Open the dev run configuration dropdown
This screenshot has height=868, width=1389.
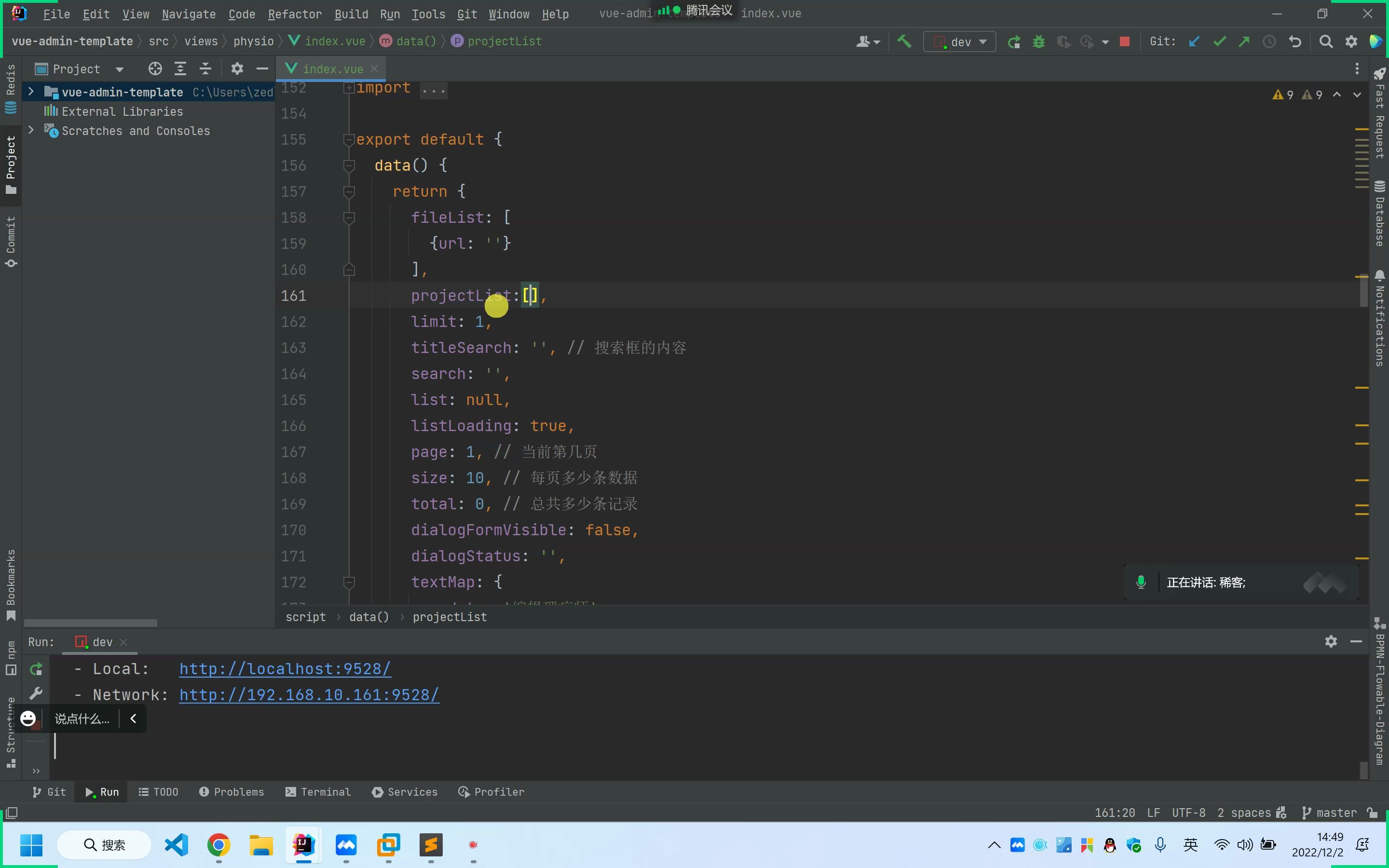coord(960,41)
